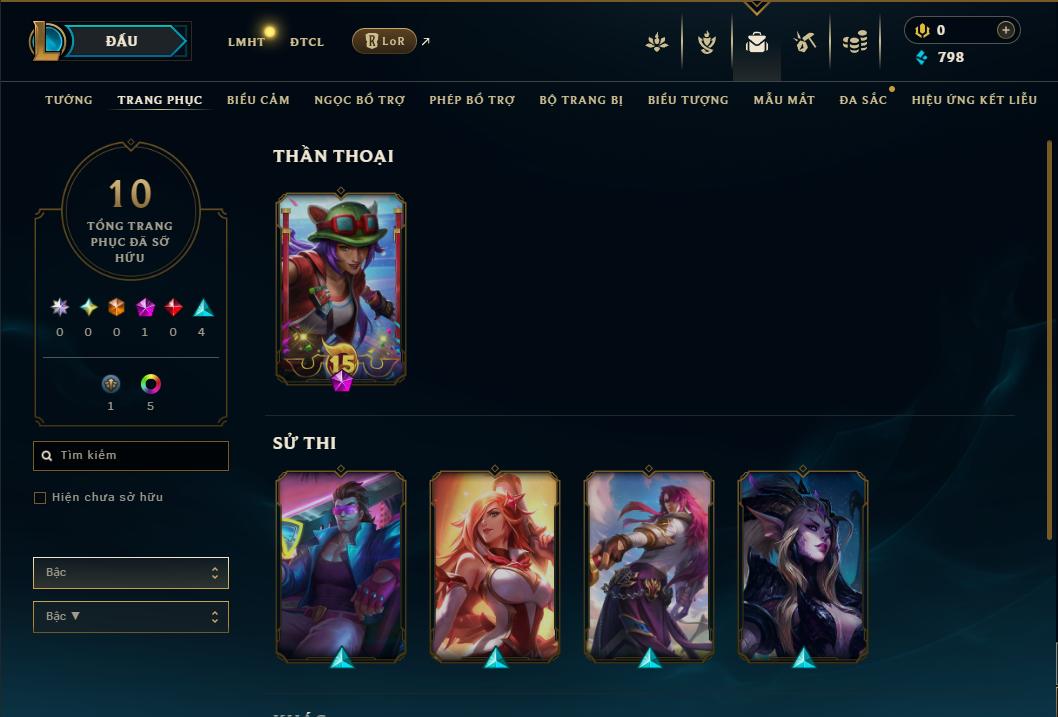Filter skins by Mythic gem icon

(145, 308)
